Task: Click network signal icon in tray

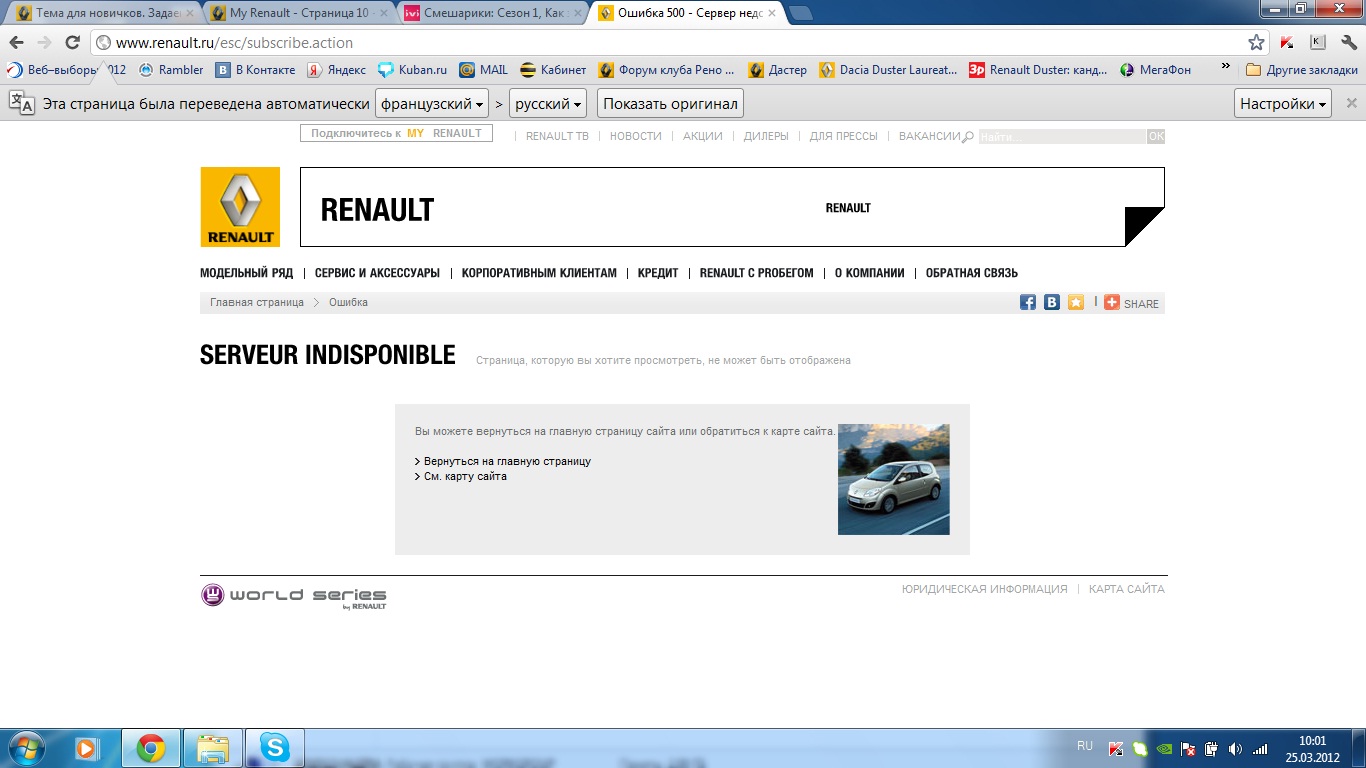Action: [1260, 748]
